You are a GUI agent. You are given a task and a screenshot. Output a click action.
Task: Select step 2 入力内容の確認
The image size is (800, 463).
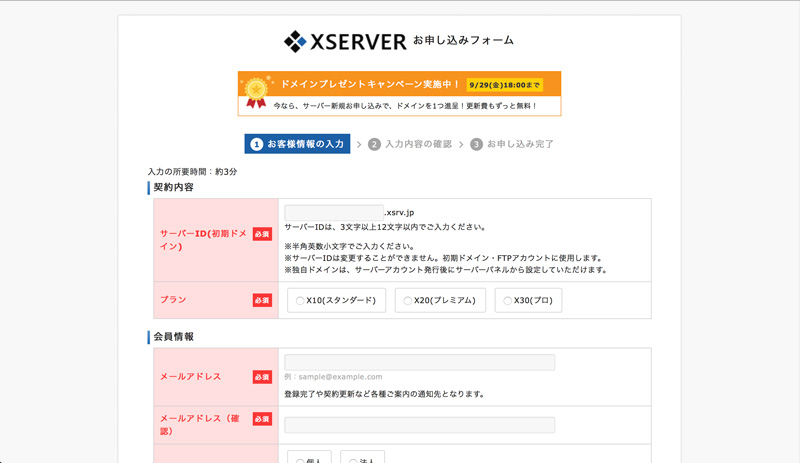[x=410, y=144]
